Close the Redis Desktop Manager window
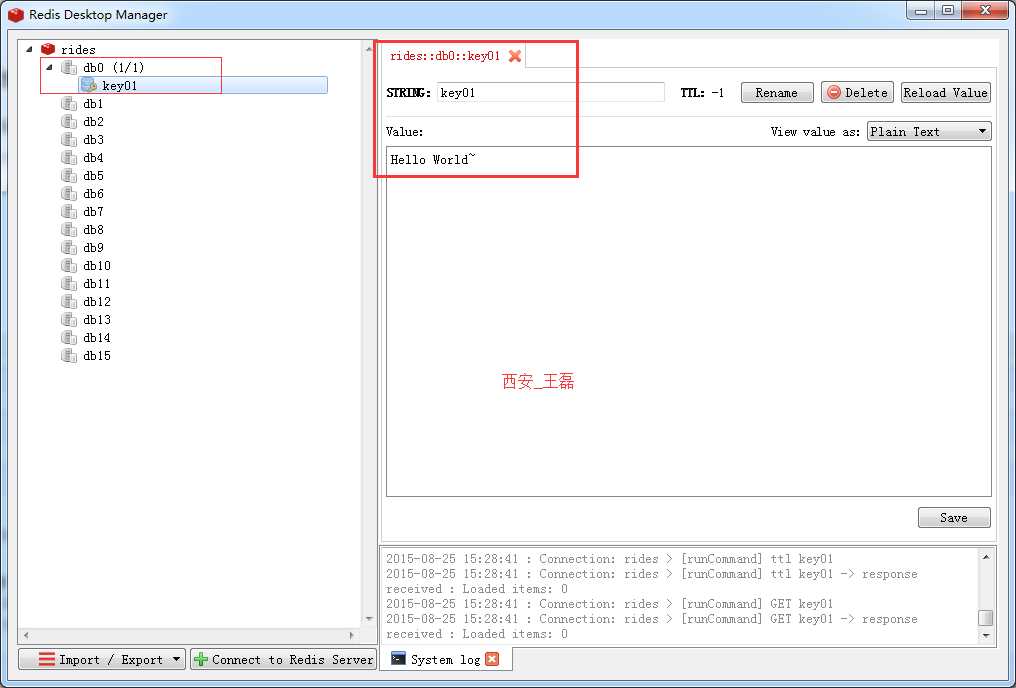This screenshot has height=688, width=1016. point(986,10)
